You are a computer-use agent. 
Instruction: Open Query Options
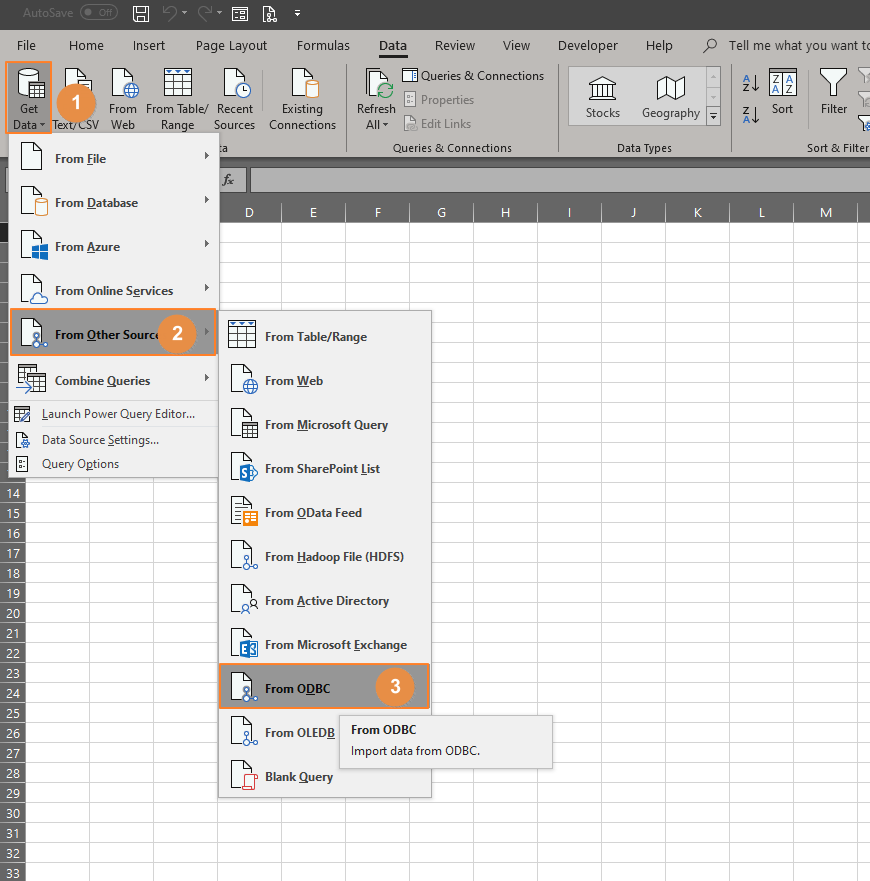click(x=114, y=464)
